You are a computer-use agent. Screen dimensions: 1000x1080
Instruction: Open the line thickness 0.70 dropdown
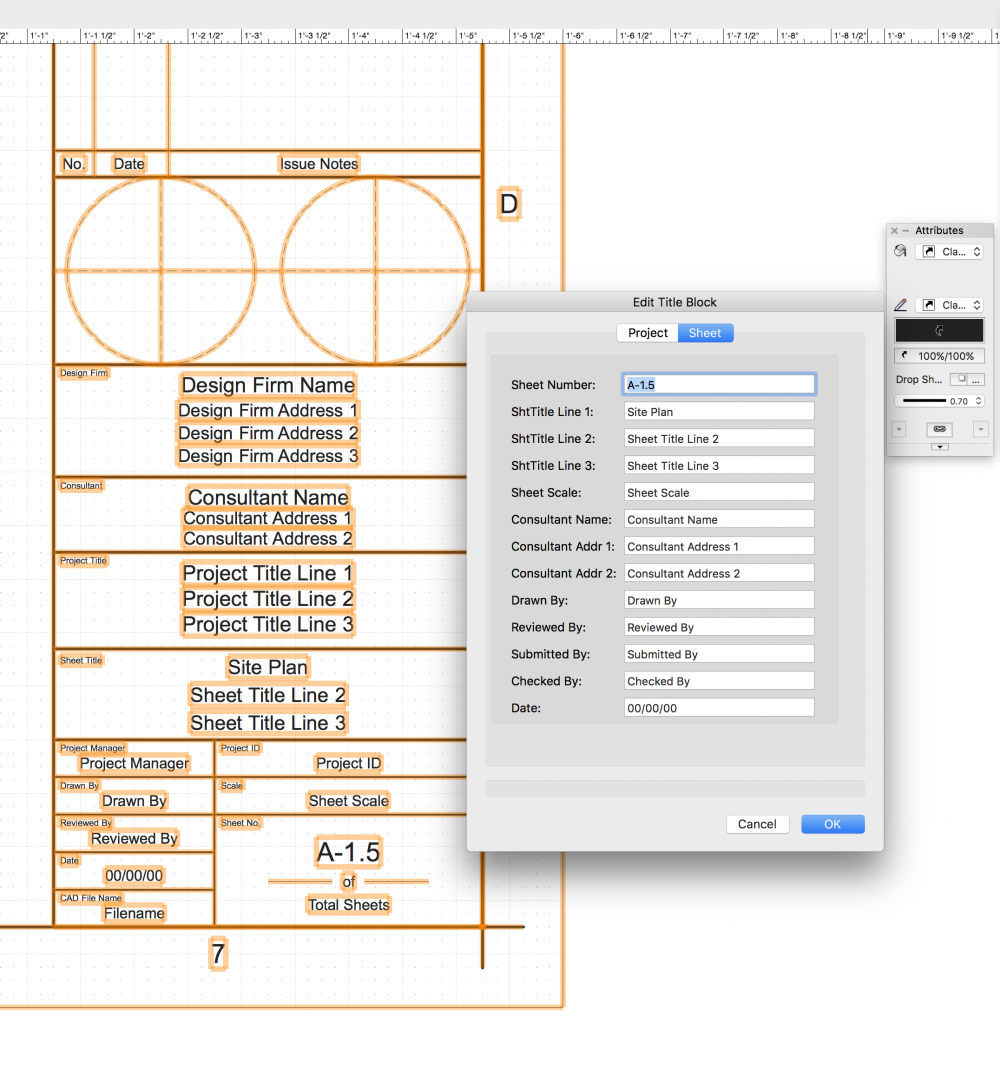click(939, 401)
